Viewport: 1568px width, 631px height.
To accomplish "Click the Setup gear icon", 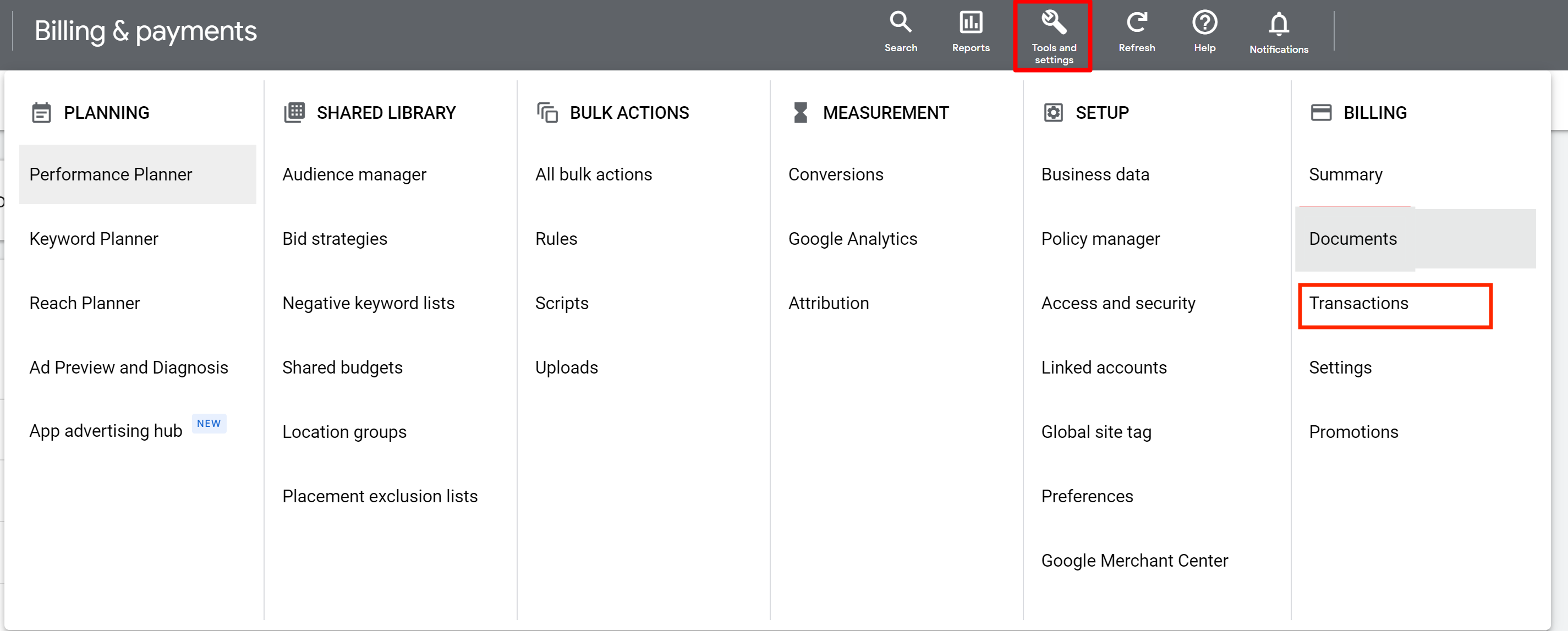I will [1053, 113].
